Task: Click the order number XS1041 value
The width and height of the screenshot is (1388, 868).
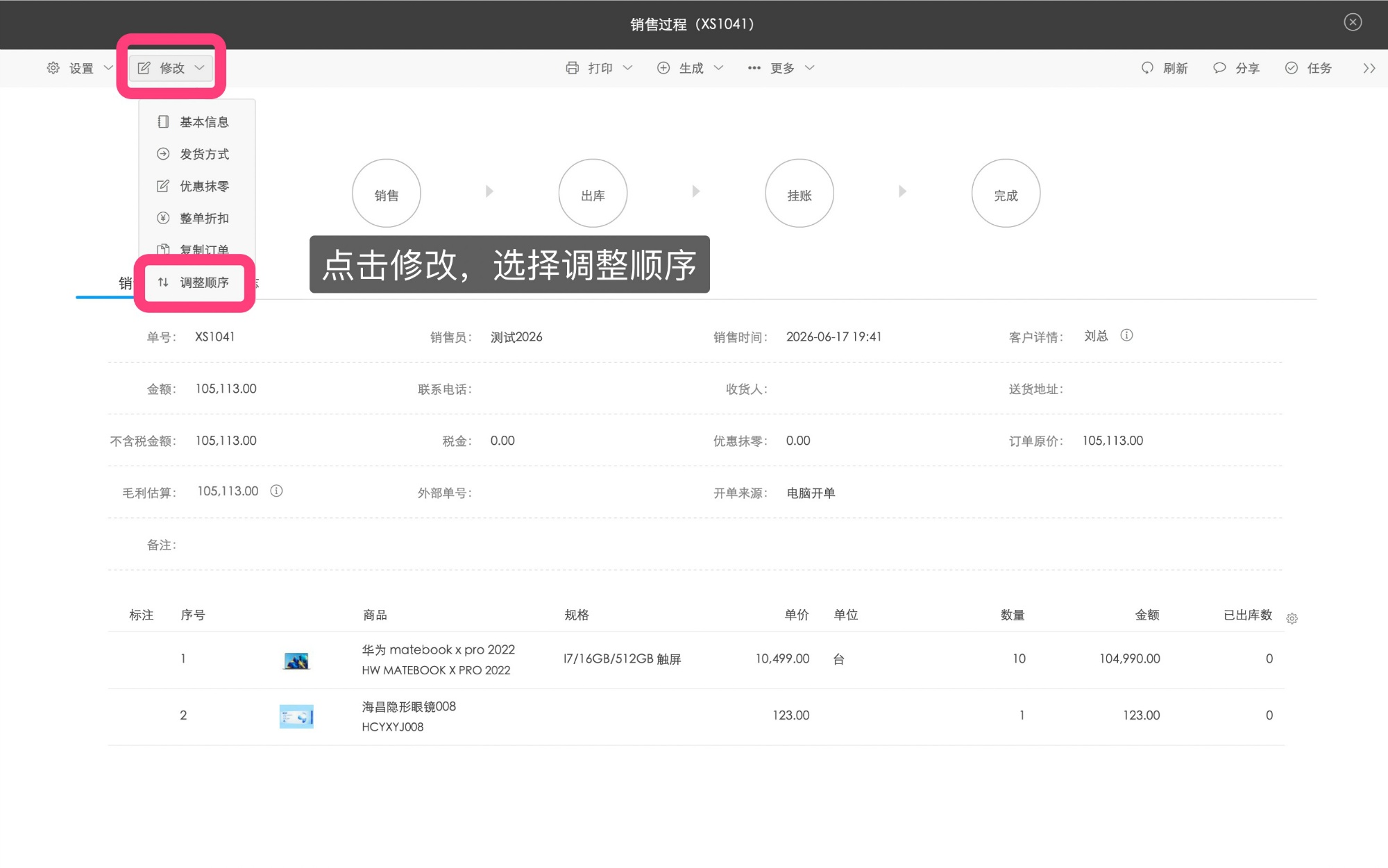Action: coord(215,337)
